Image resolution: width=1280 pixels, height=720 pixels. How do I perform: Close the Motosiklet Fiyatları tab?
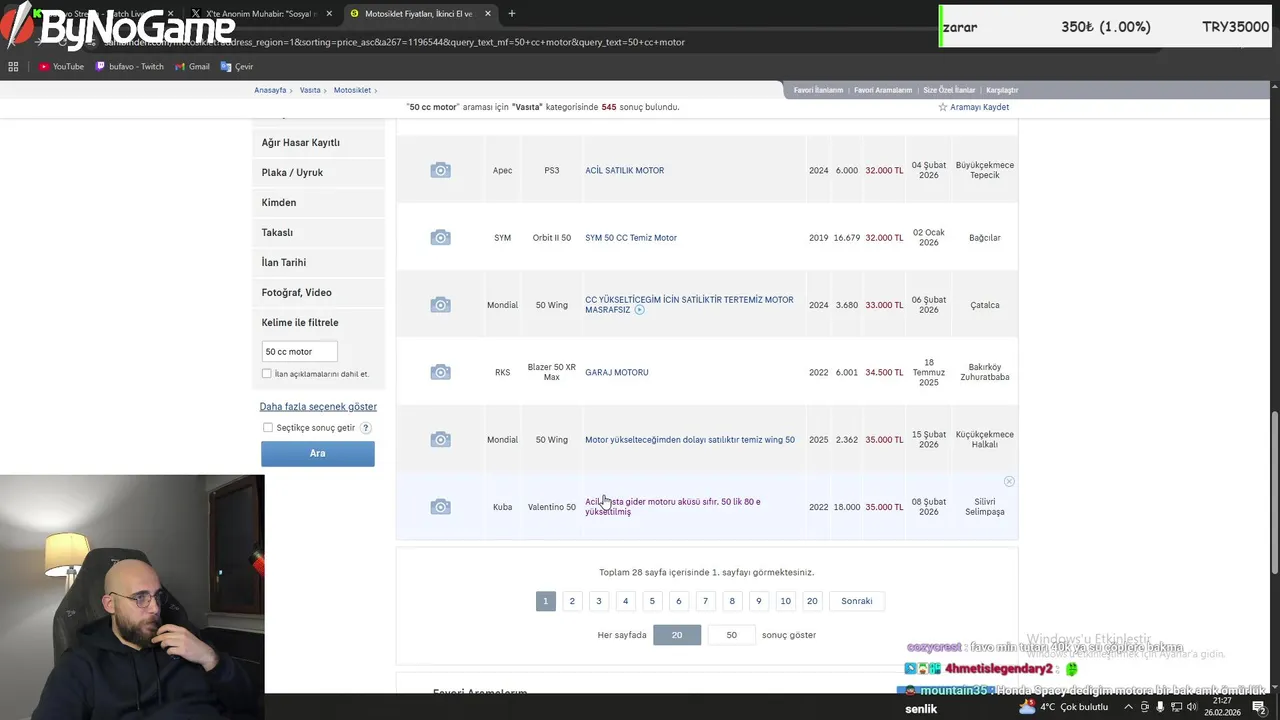coord(488,14)
